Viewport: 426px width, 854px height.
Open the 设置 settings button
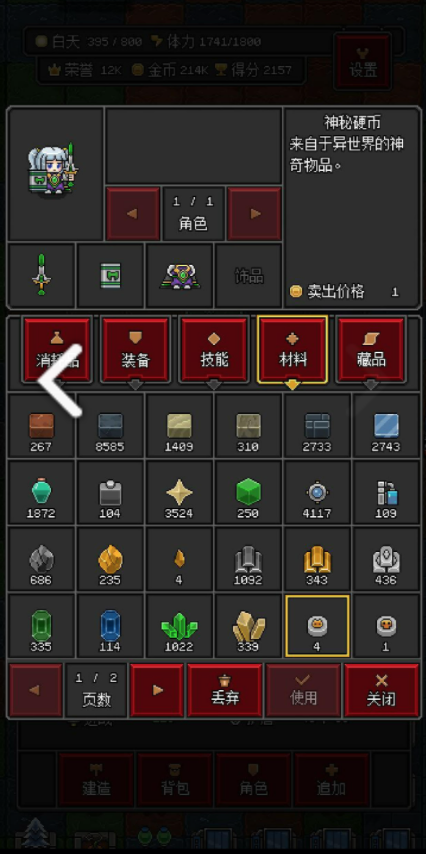(x=363, y=61)
